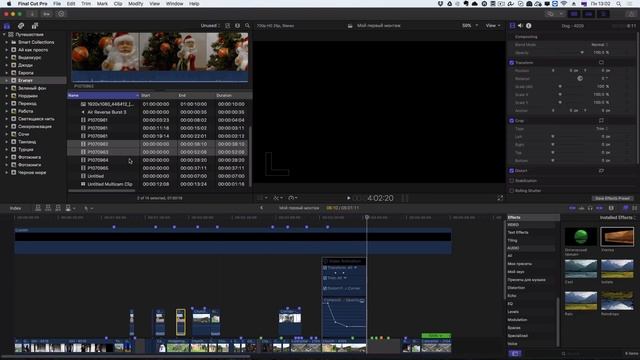Viewport: 640px width, 360px height.
Task: Enable the Stabilization checkbox
Action: click(511, 180)
